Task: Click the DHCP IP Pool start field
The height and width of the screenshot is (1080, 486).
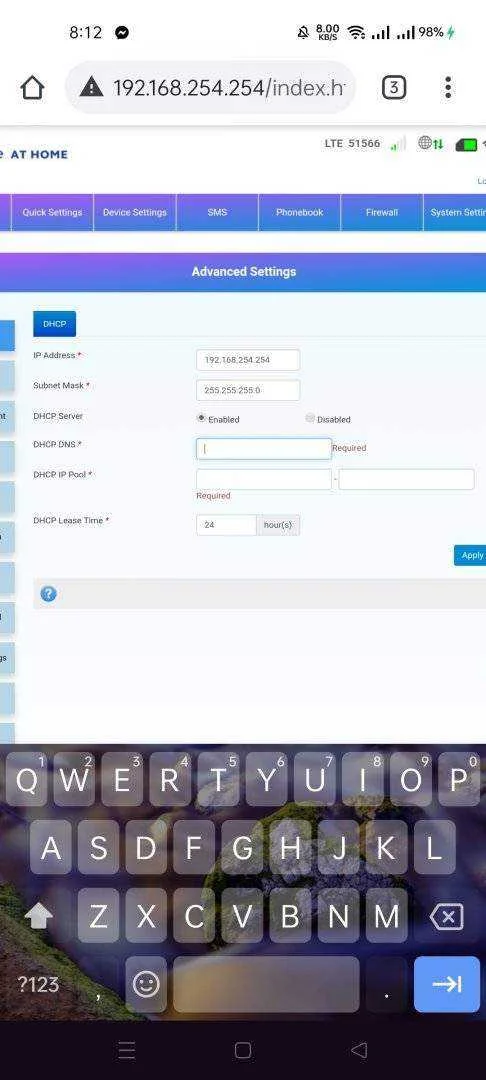Action: (x=264, y=479)
